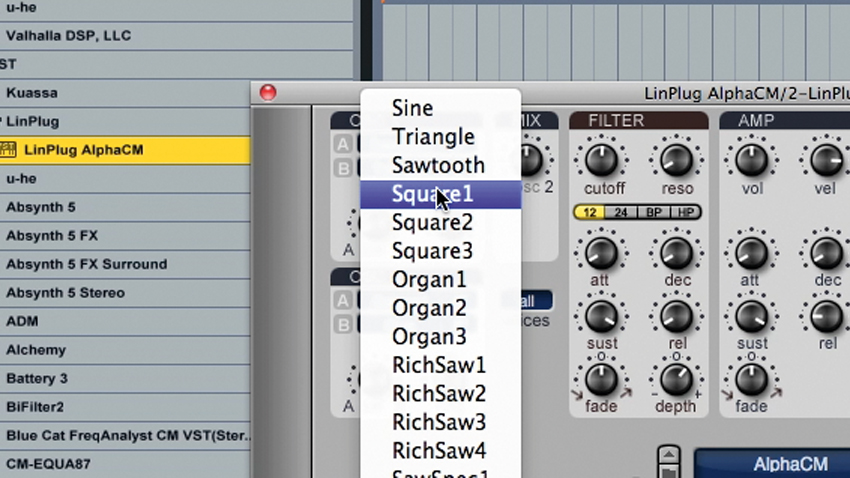Select upper oscillator wave A button
The height and width of the screenshot is (478, 850).
[x=343, y=144]
